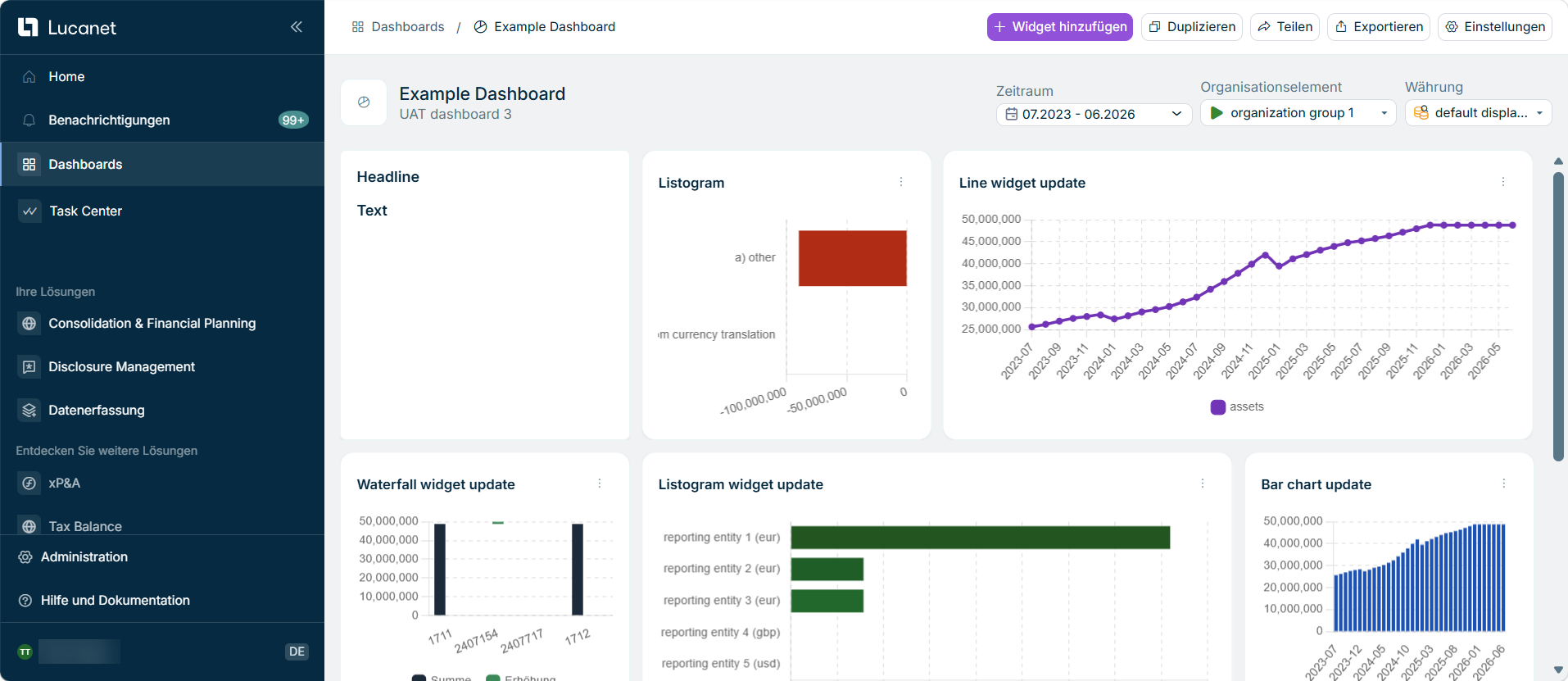Click scrollbar up arrow
The width and height of the screenshot is (1568, 681).
pyautogui.click(x=1558, y=161)
